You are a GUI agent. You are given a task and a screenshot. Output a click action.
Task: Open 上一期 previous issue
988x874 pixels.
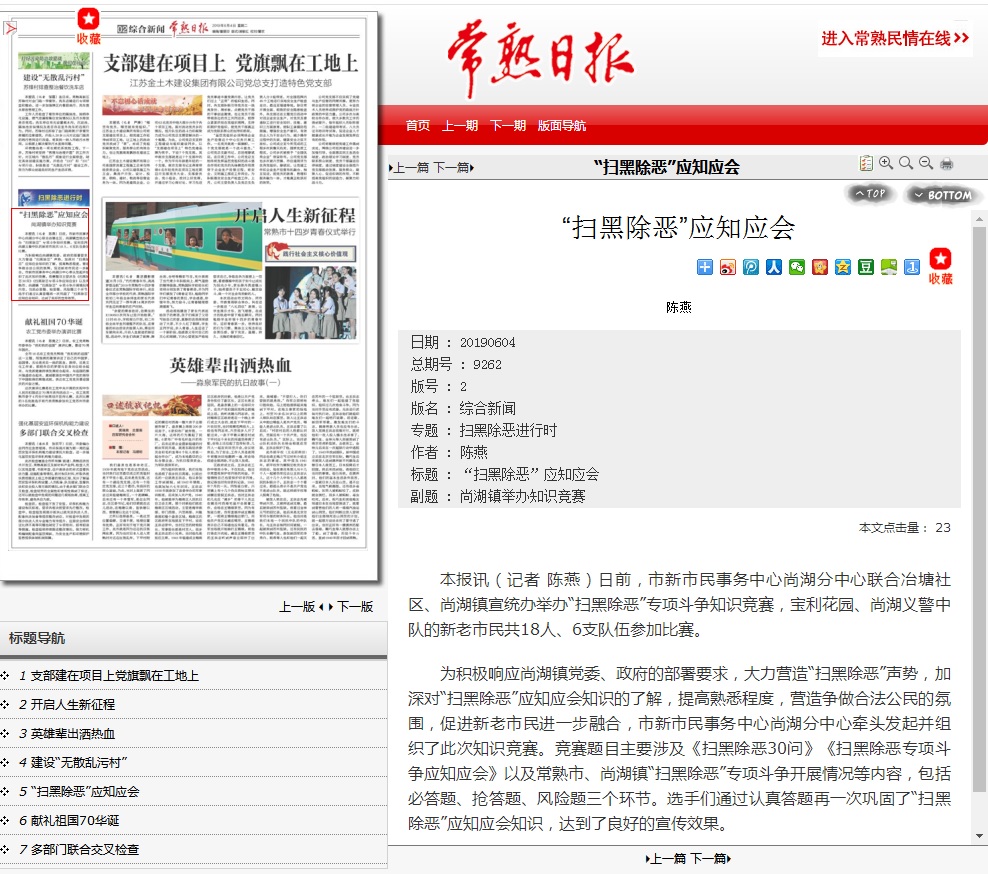point(459,125)
